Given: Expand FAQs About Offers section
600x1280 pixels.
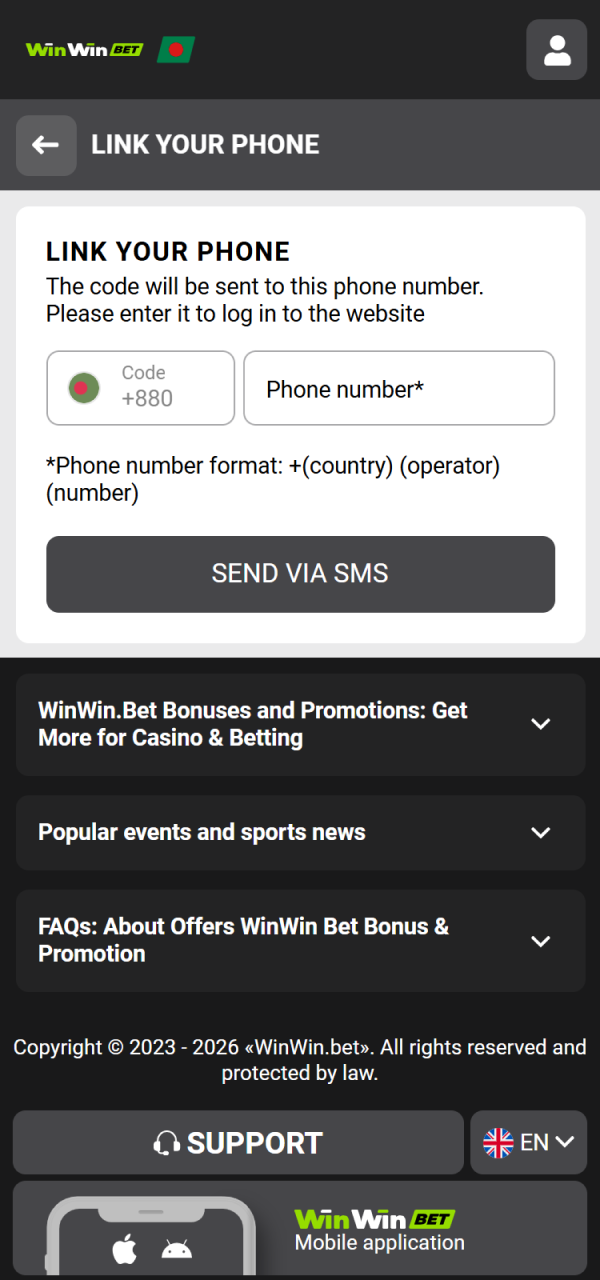Looking at the screenshot, I should tap(300, 940).
